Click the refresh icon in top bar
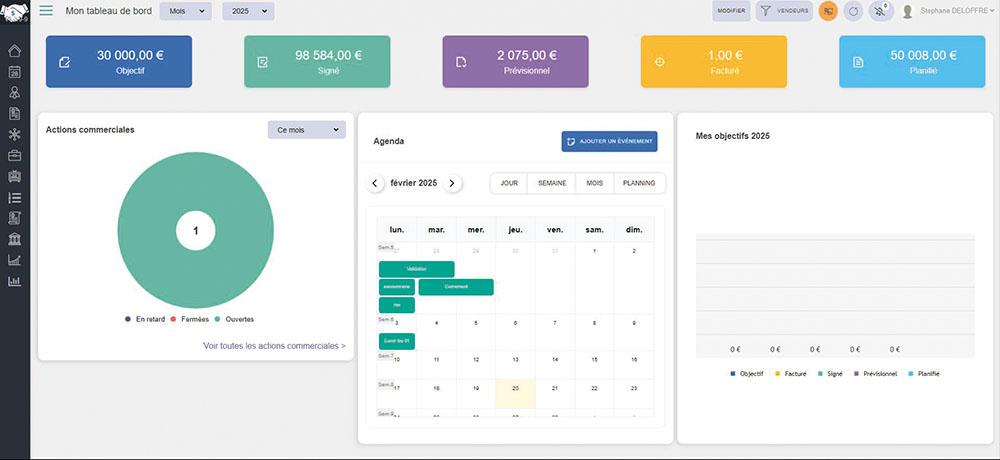Screen dimensions: 1000x460 [853, 11]
